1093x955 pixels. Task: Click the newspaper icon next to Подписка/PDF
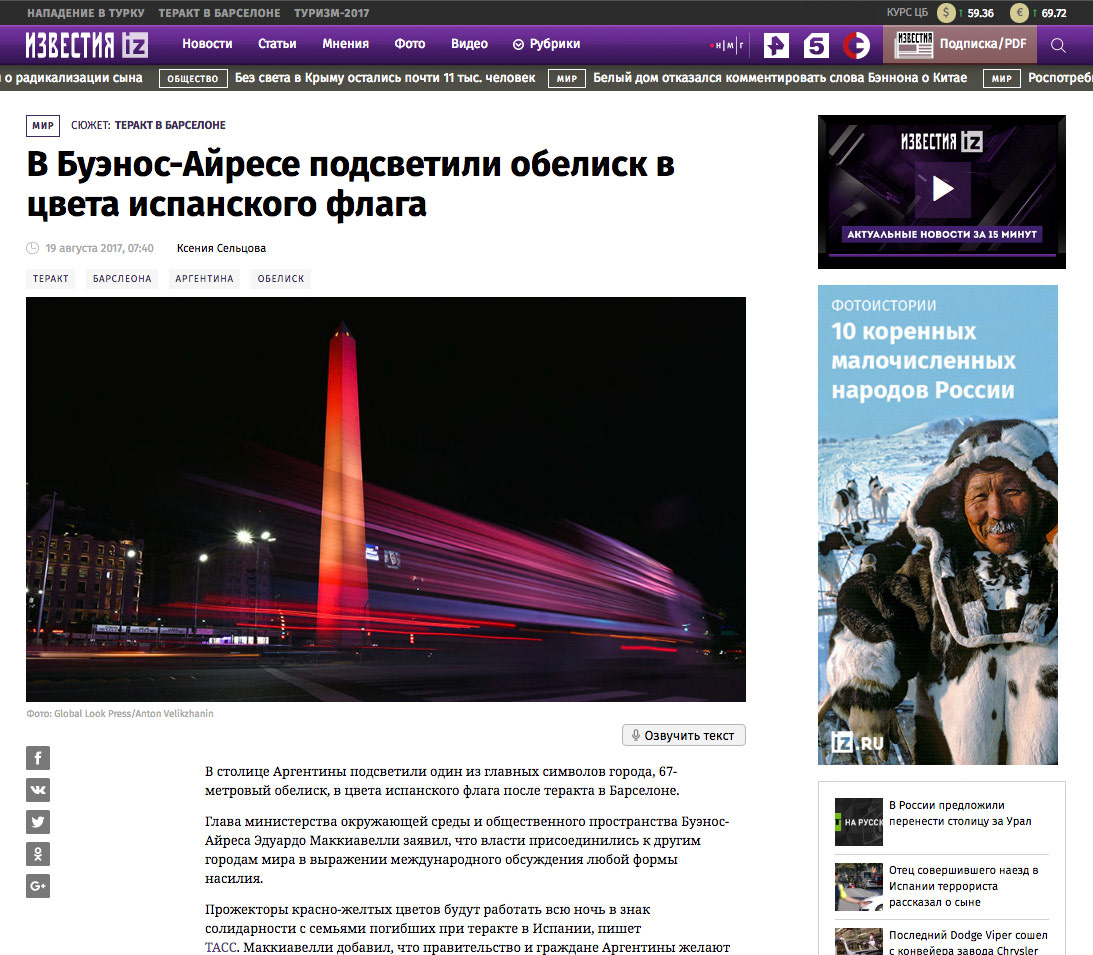coord(914,45)
